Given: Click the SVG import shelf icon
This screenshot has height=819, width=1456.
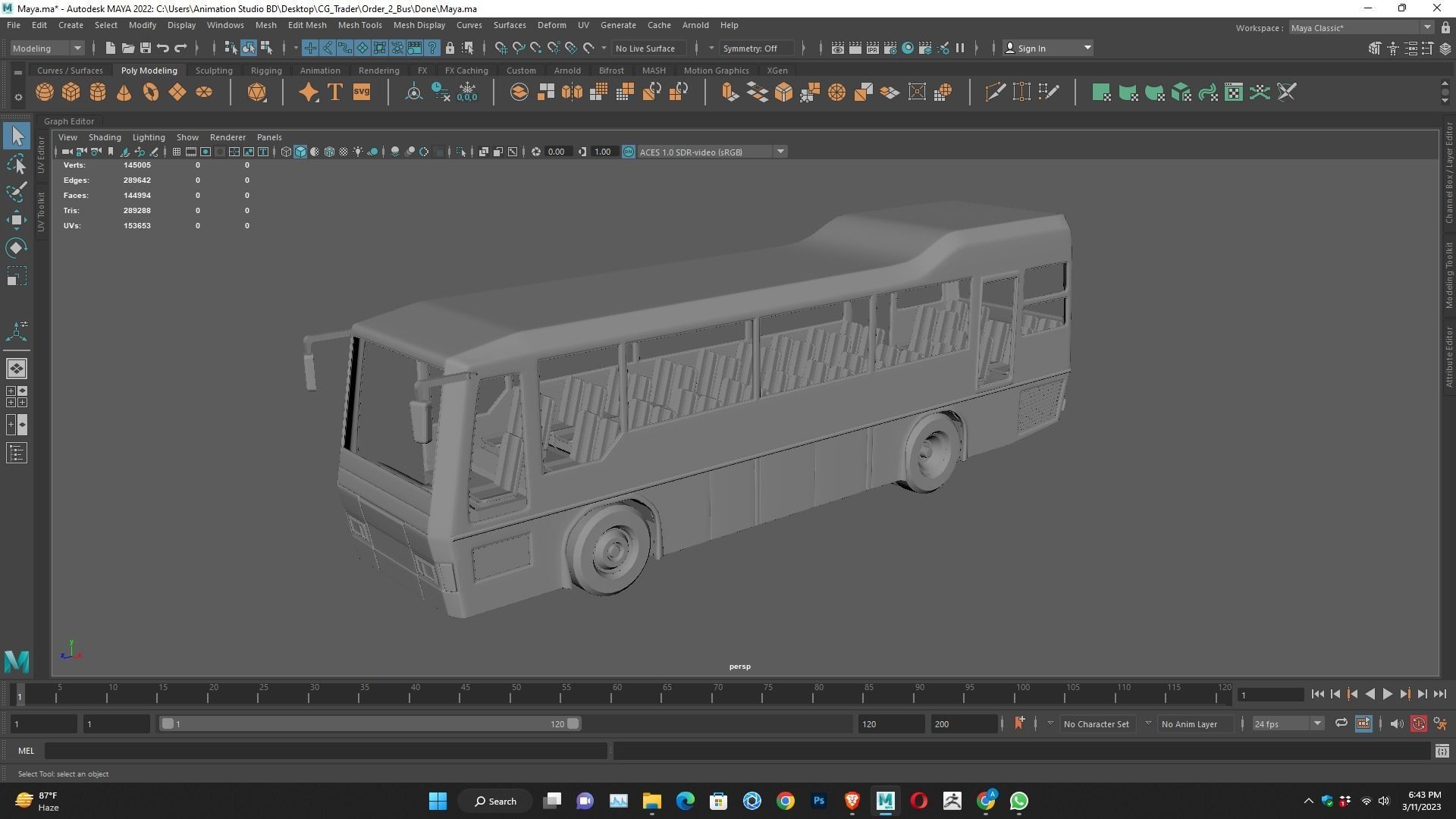Looking at the screenshot, I should (x=362, y=93).
